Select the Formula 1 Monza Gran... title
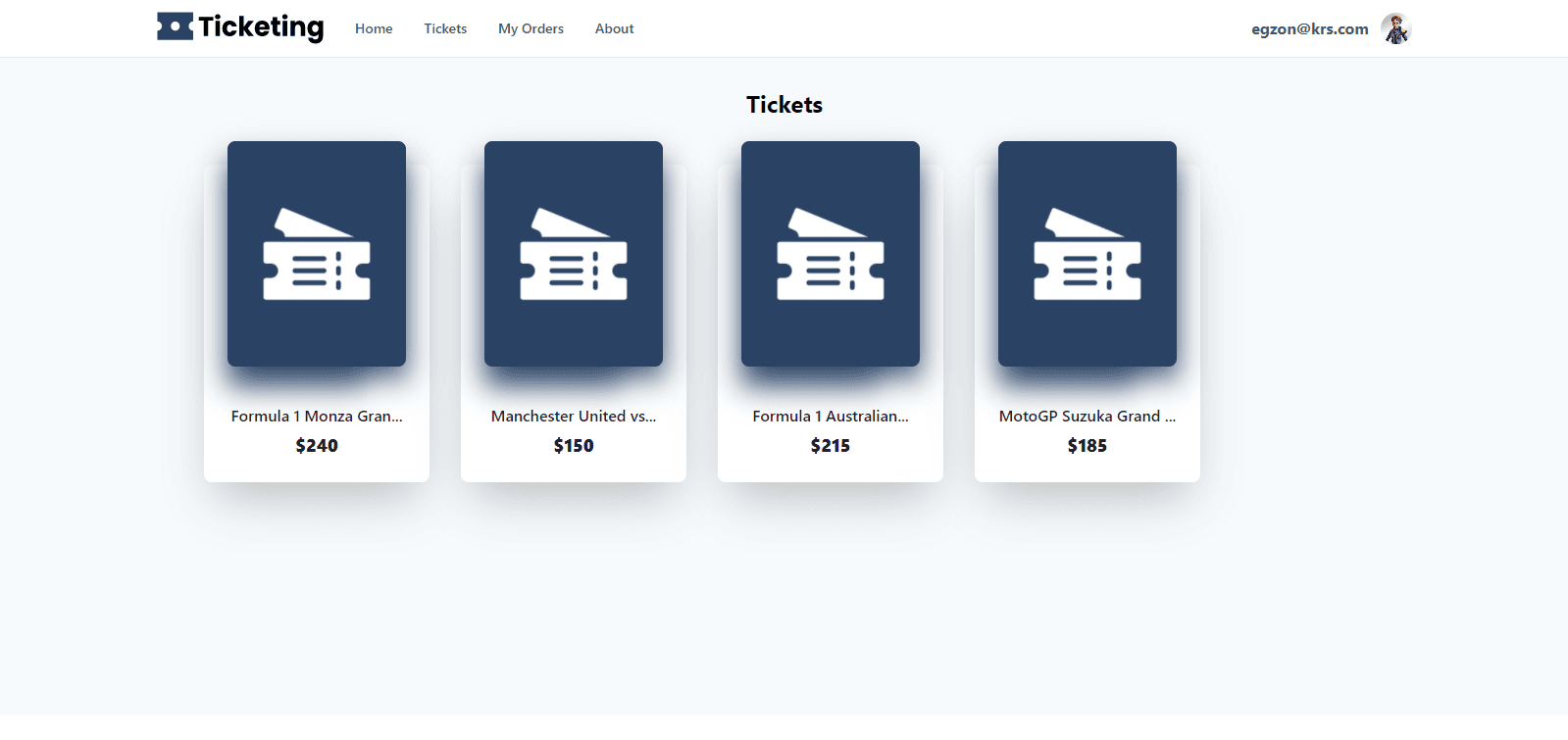 point(317,416)
